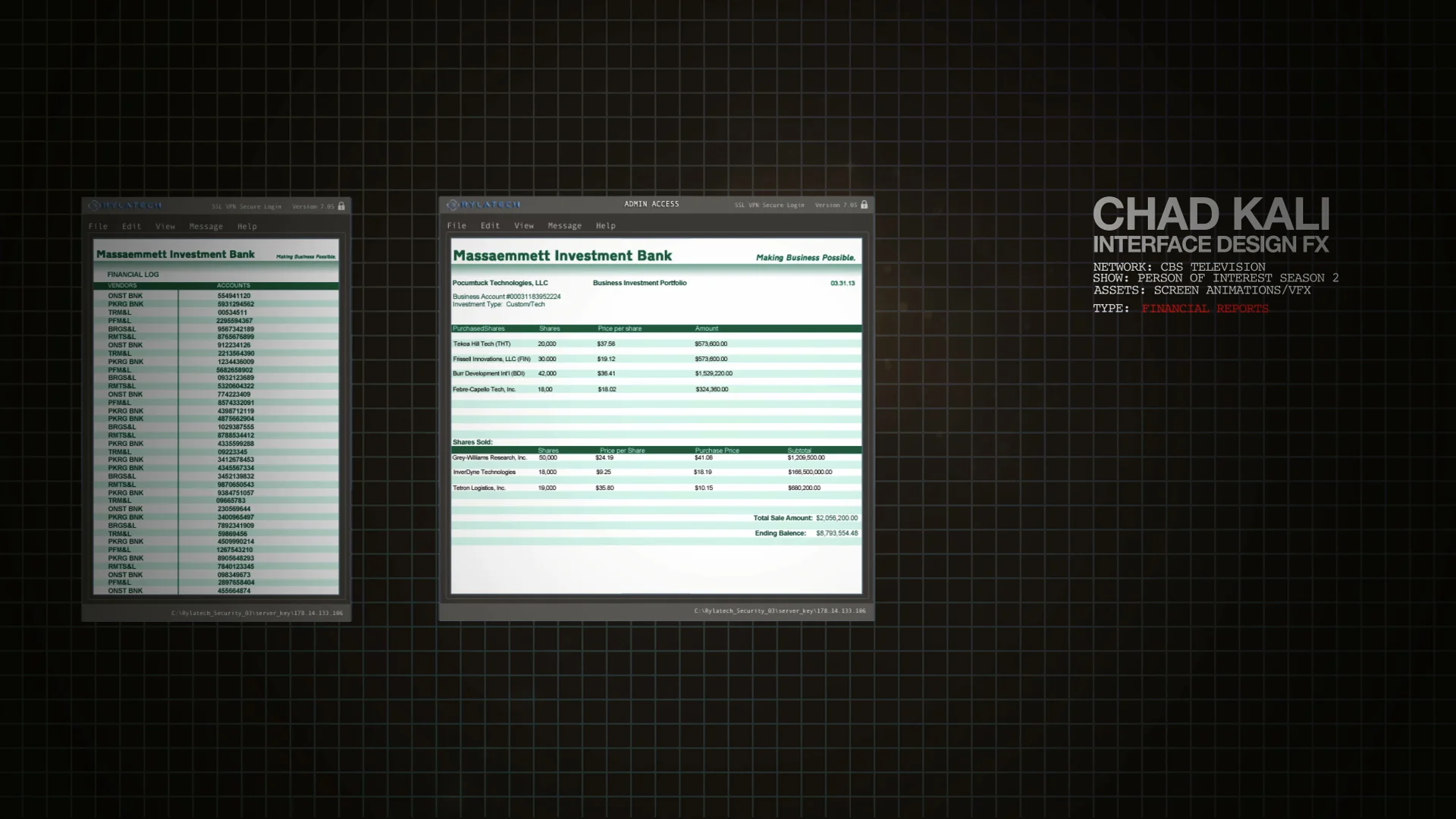Open the Help menu in the Financial Log window

click(246, 227)
